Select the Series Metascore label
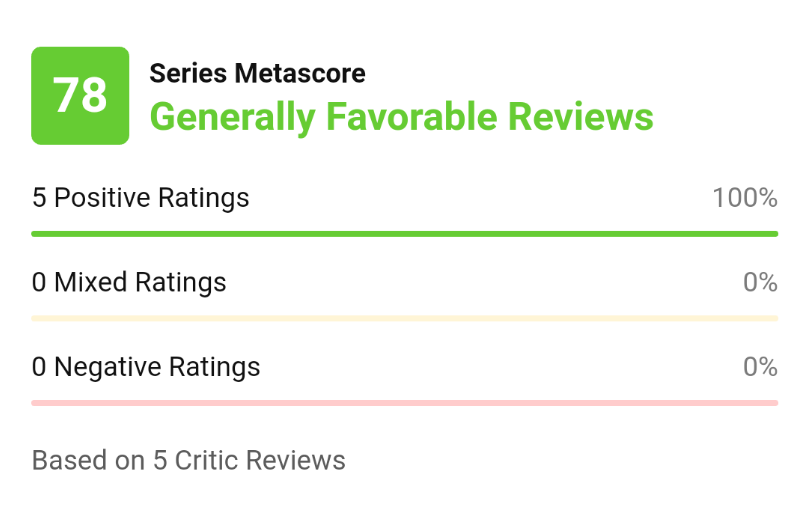Screen dimensions: 809x519 coord(257,73)
